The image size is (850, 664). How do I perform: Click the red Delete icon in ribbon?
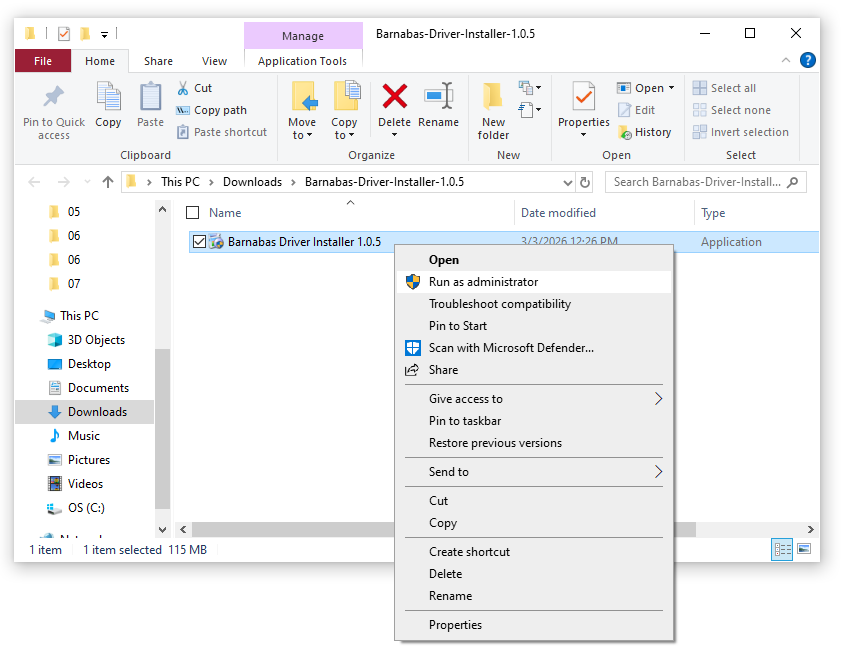(395, 98)
